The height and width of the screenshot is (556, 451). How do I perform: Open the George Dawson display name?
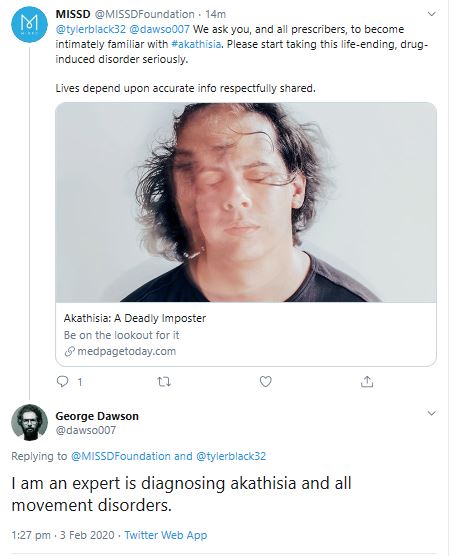pyautogui.click(x=97, y=416)
